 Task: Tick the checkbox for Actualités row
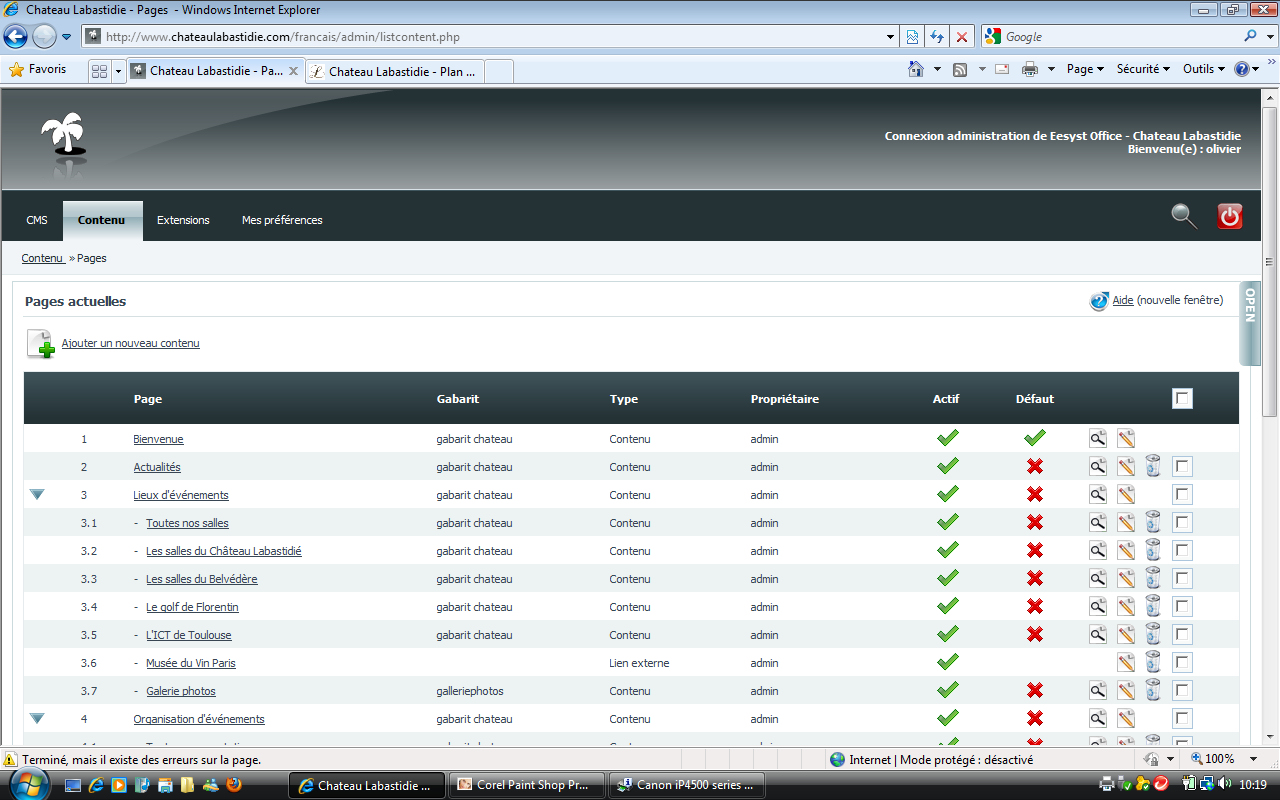[x=1183, y=466]
